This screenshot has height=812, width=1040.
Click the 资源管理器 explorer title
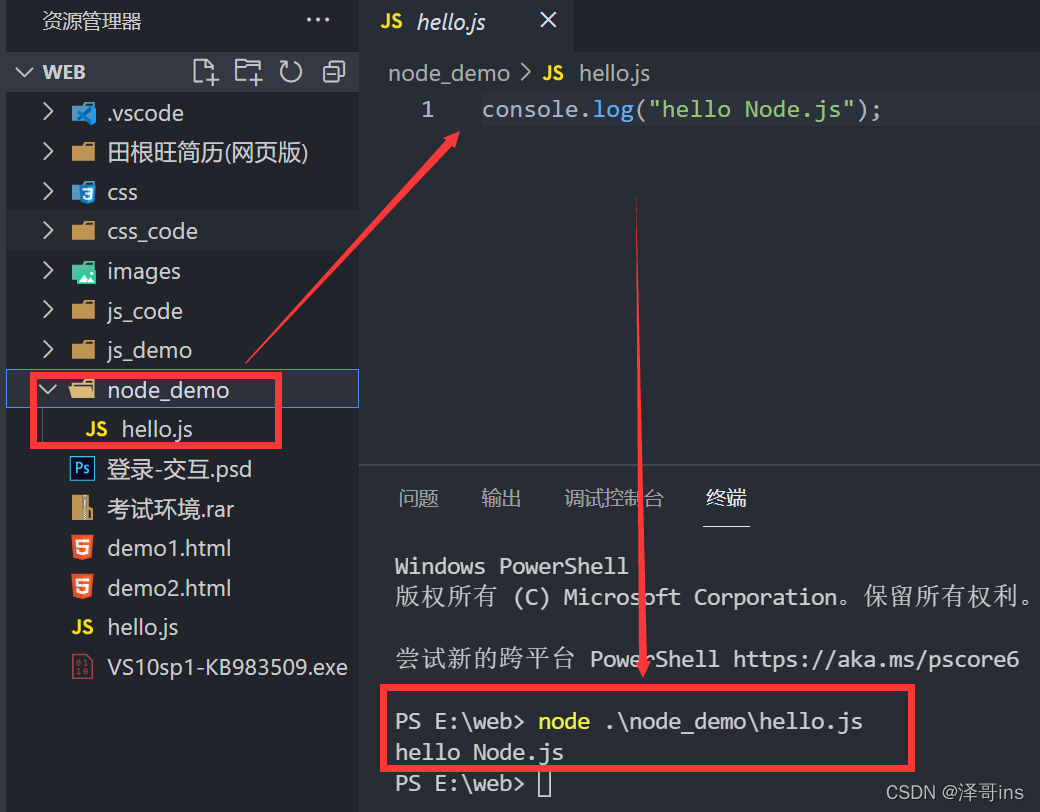pos(92,21)
